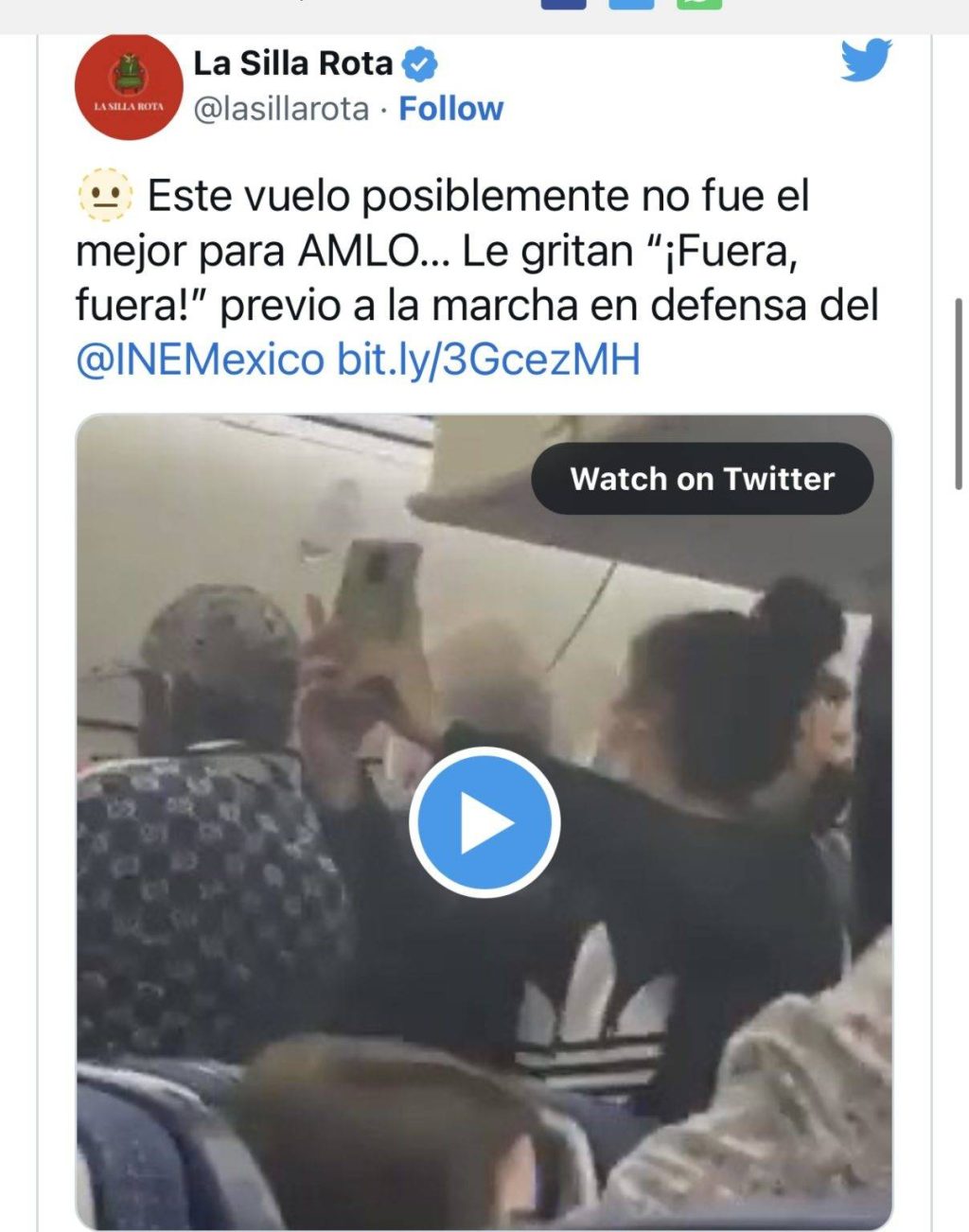969x1232 pixels.
Task: Open the Watch on Twitter button
Action: 702,479
